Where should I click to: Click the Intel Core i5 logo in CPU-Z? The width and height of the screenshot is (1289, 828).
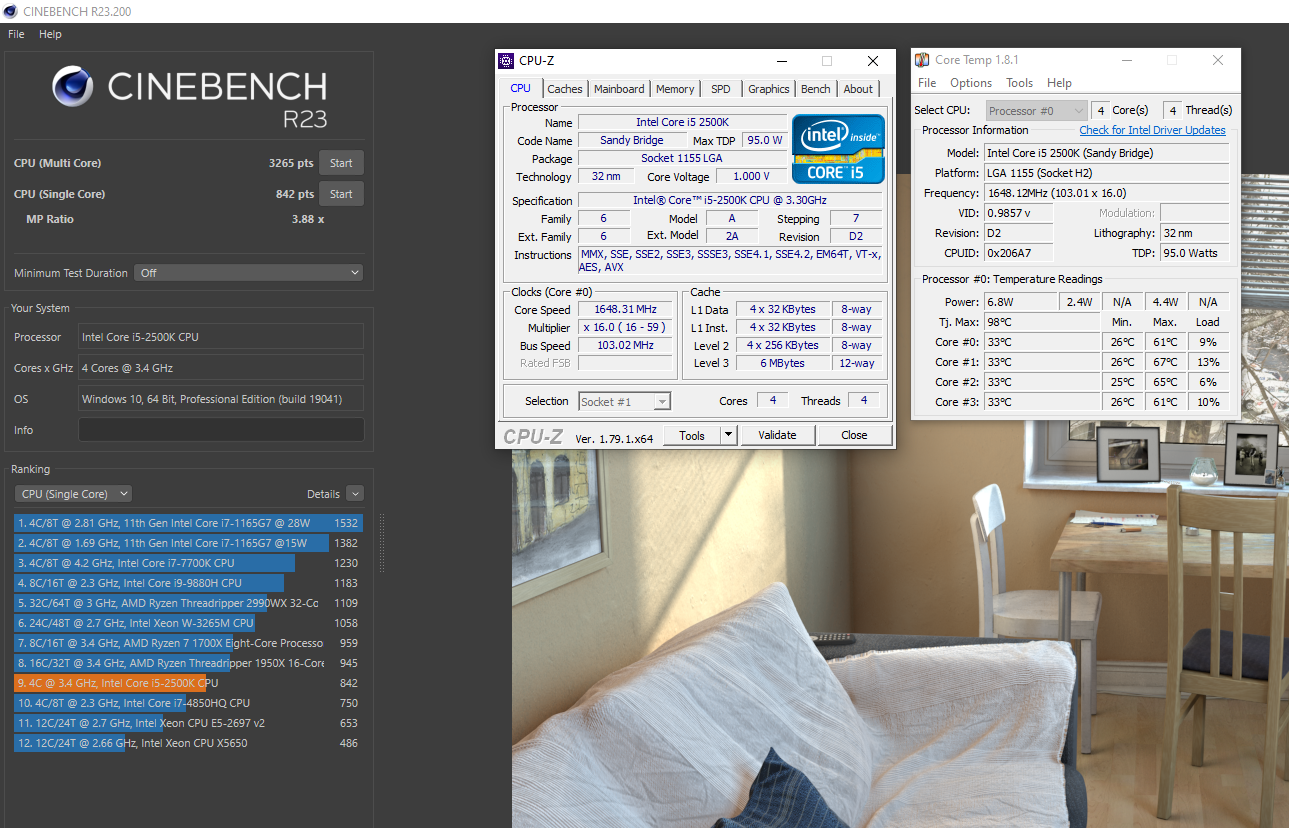pyautogui.click(x=838, y=149)
